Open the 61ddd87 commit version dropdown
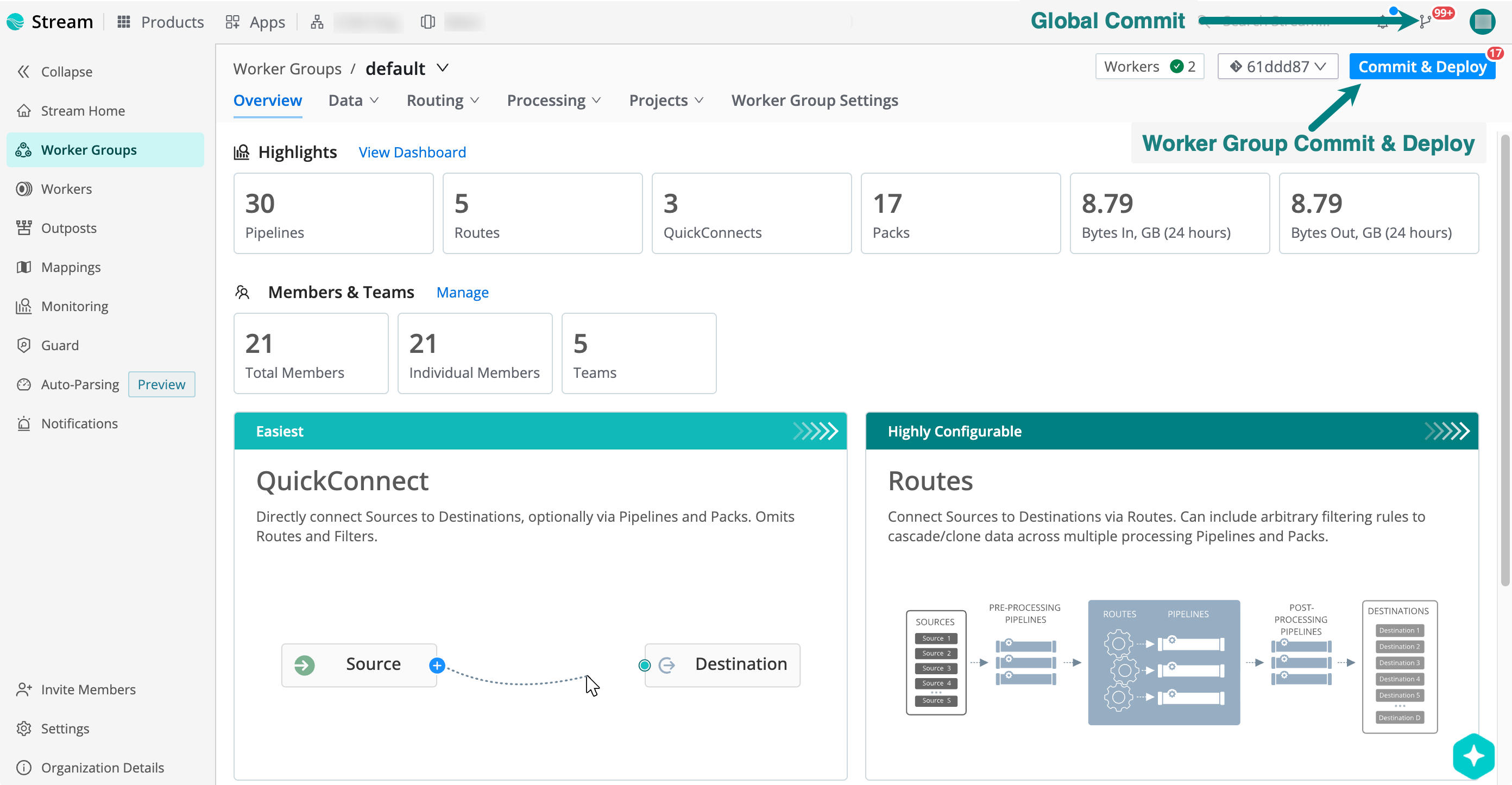The height and width of the screenshot is (785, 1512). (1278, 66)
